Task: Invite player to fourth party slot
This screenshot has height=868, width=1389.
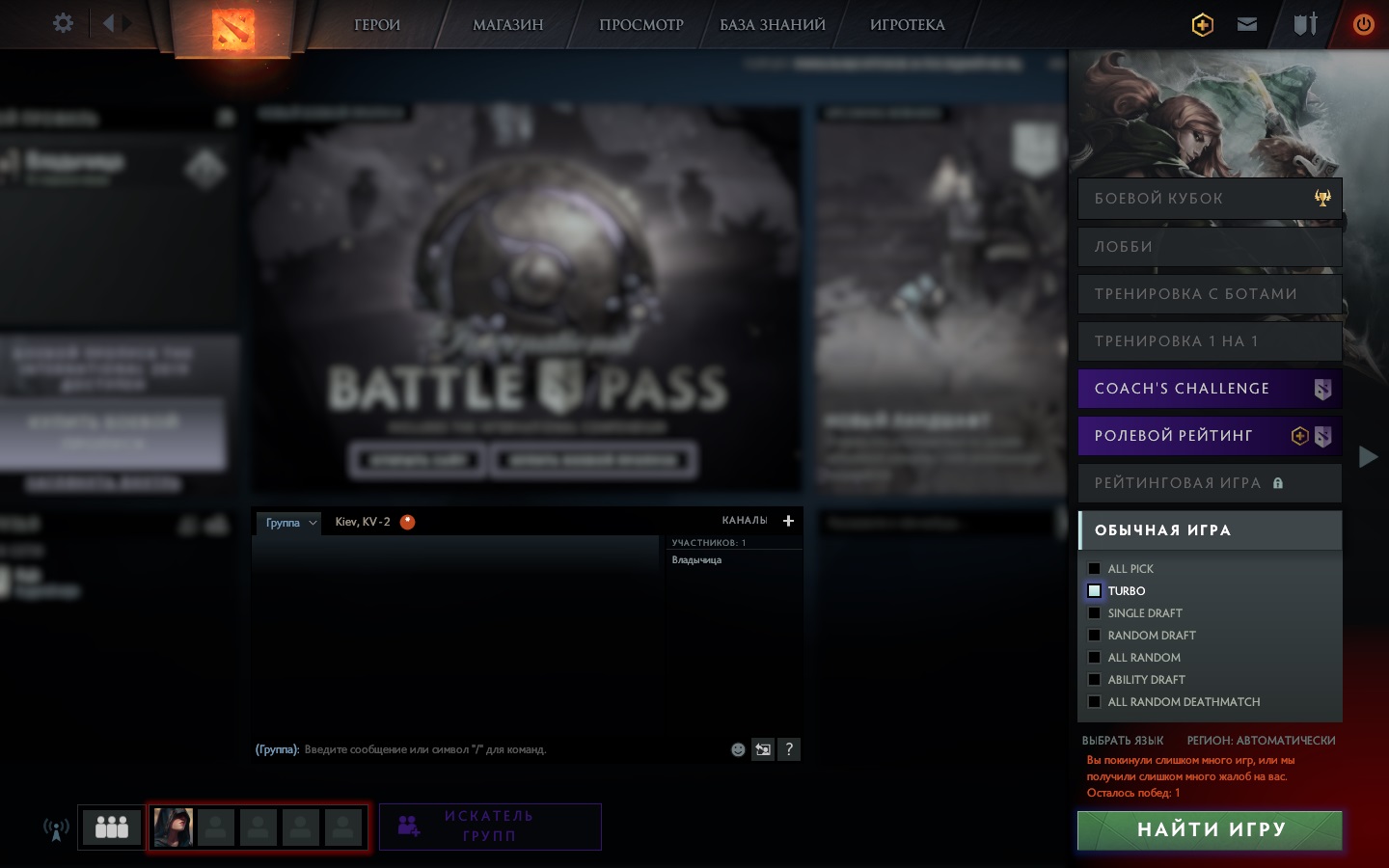Action: click(x=301, y=827)
